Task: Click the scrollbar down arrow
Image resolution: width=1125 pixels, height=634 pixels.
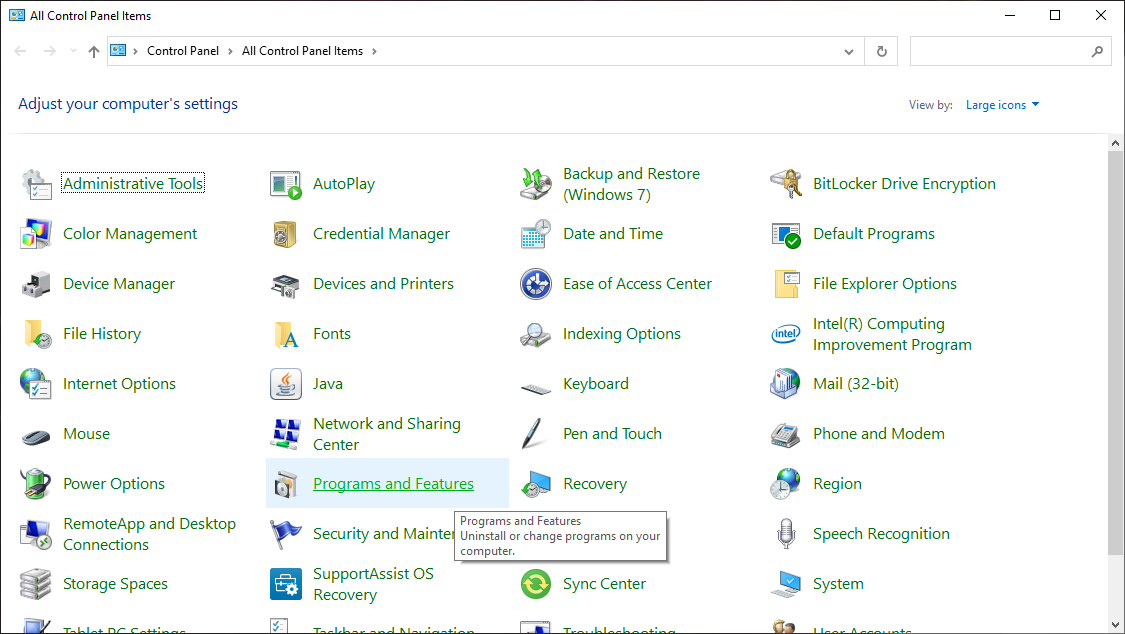Action: pos(1115,624)
